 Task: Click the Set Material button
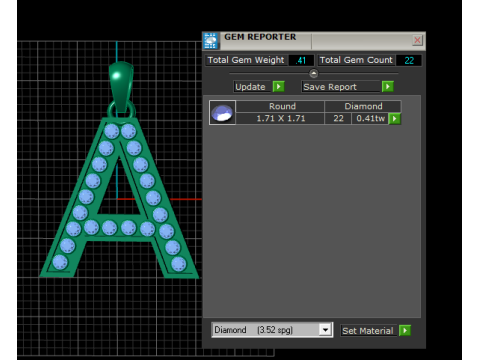coord(369,331)
